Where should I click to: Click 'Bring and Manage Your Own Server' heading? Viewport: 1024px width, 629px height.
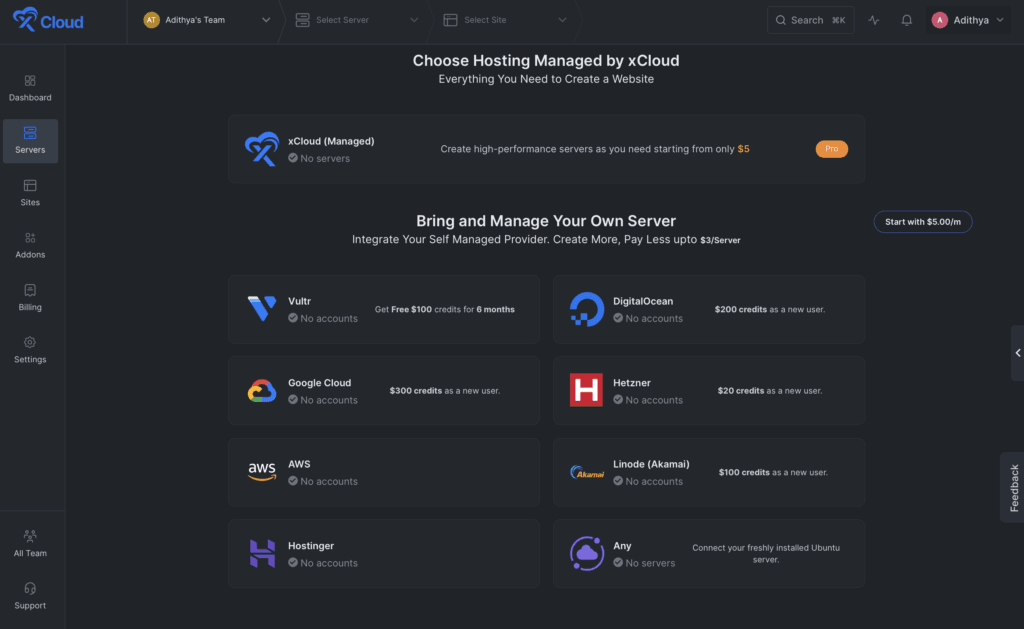pyautogui.click(x=546, y=221)
